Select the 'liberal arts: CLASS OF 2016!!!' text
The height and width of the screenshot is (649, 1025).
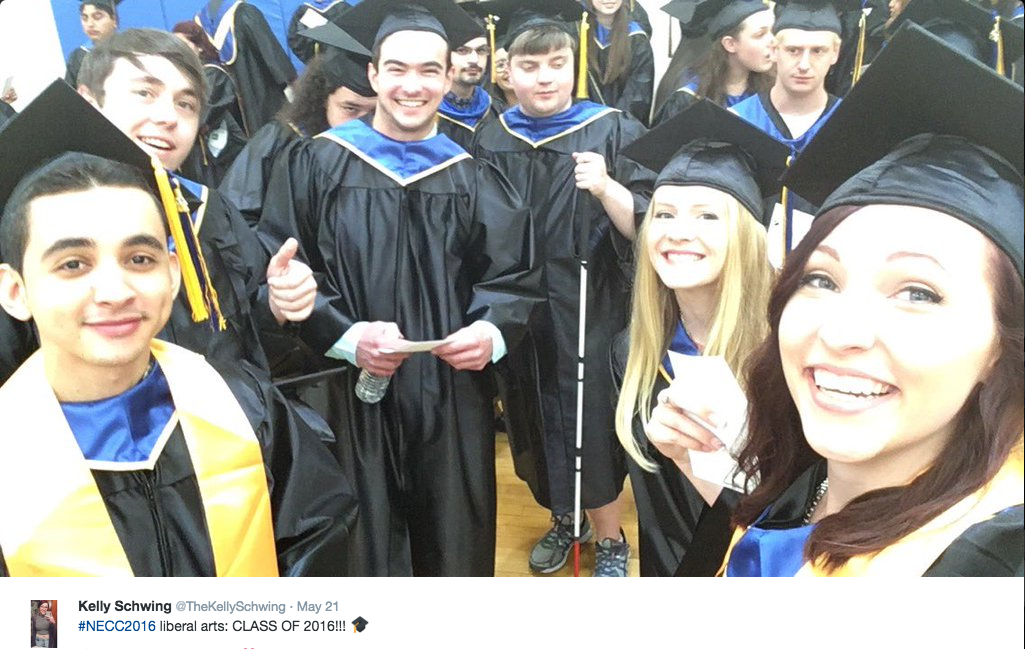[252, 626]
